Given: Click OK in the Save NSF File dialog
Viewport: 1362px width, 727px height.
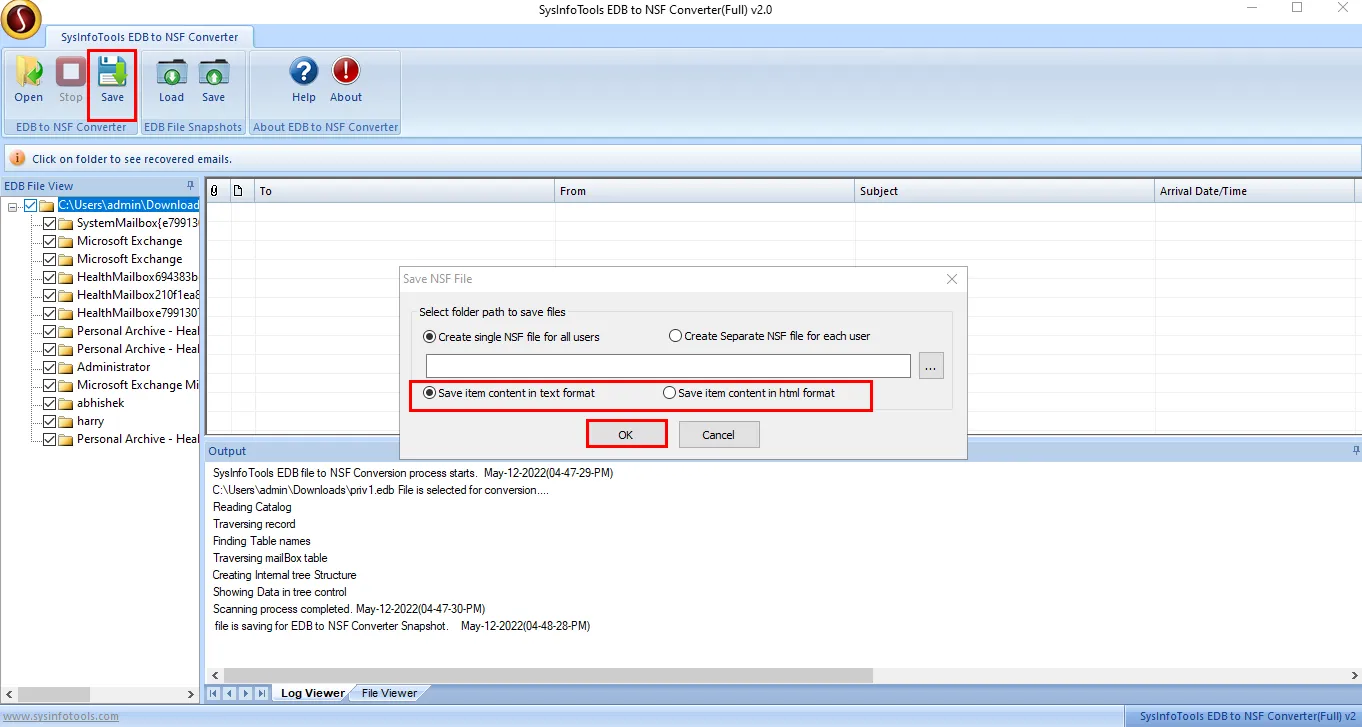Looking at the screenshot, I should coord(626,435).
